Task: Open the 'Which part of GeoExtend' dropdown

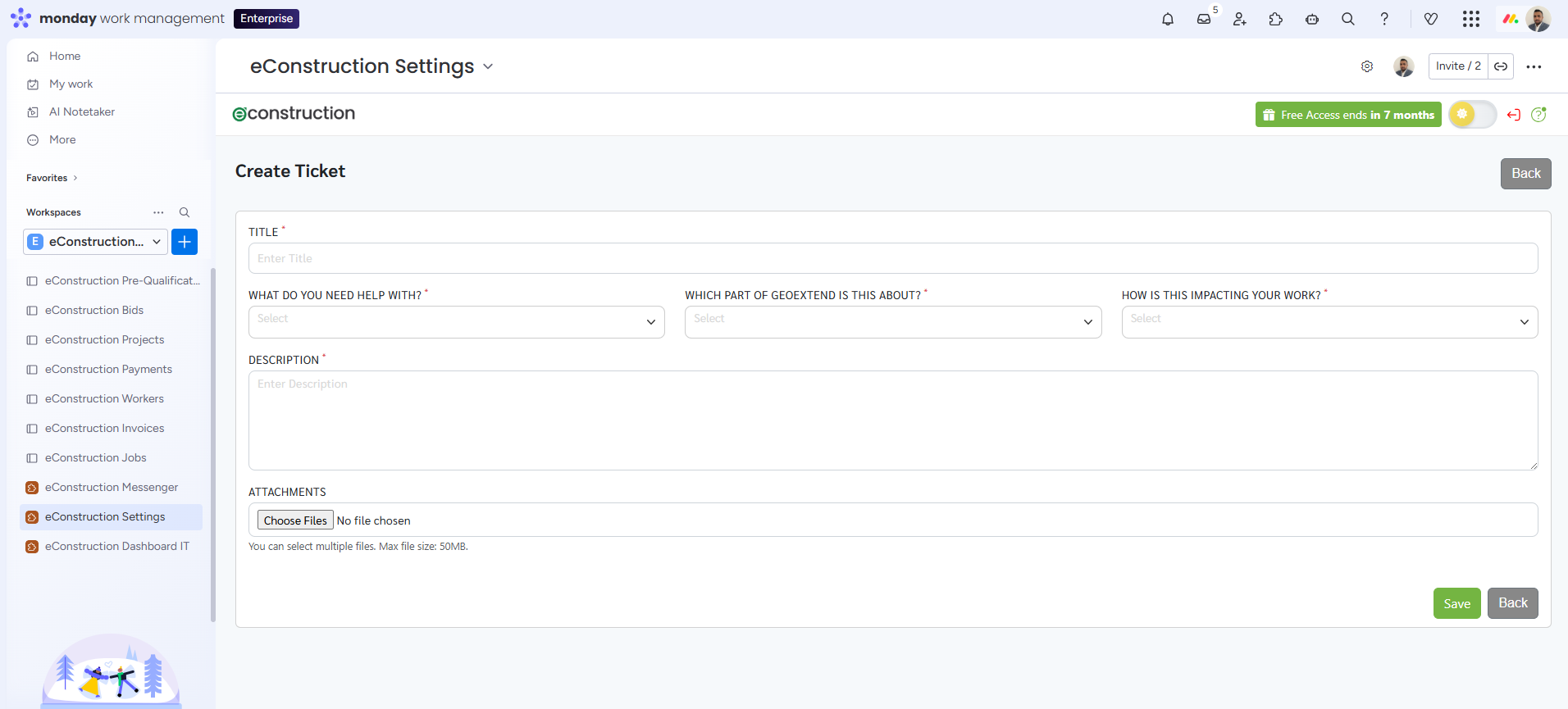Action: (x=892, y=322)
